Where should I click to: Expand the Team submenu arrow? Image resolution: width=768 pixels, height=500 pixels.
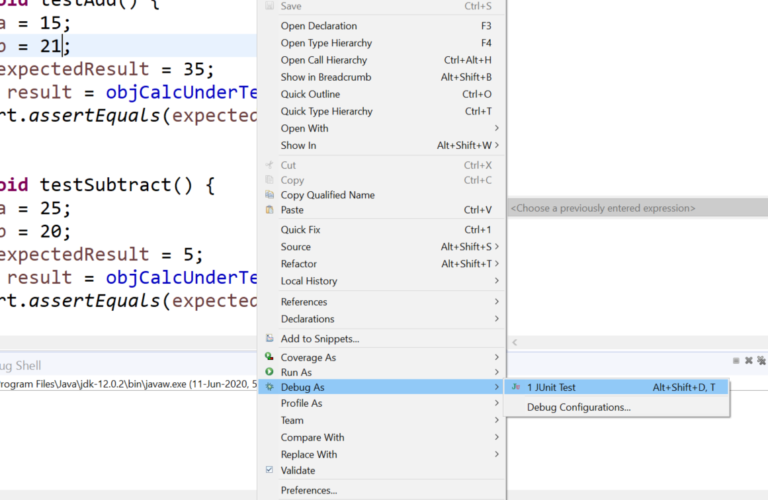(x=496, y=420)
